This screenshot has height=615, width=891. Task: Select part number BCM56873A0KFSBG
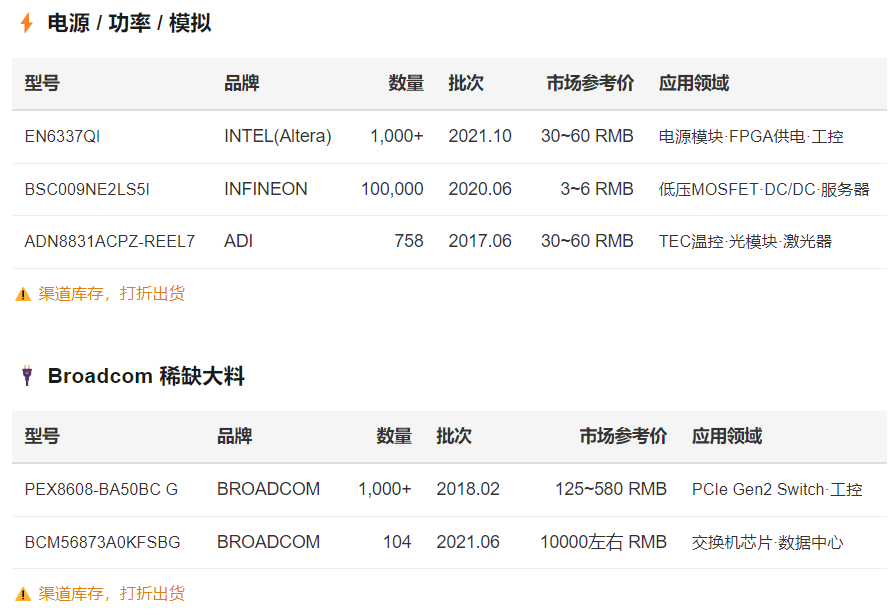point(102,542)
